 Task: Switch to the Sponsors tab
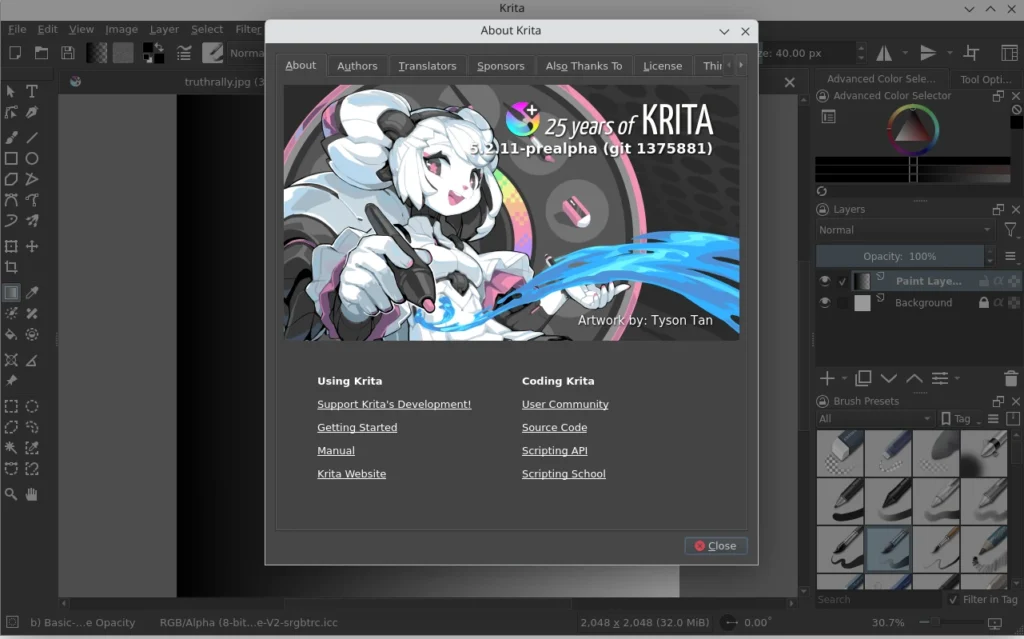pyautogui.click(x=500, y=66)
